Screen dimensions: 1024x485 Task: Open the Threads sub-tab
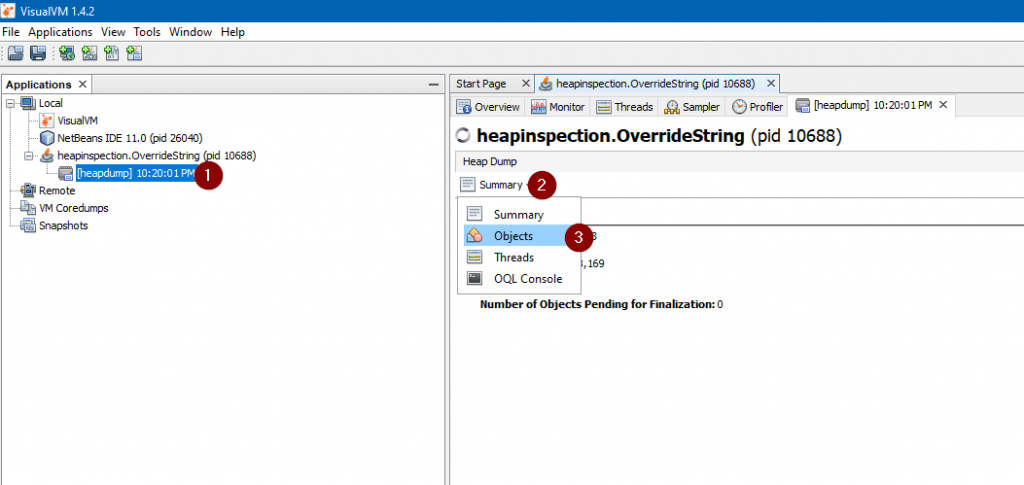tap(625, 106)
